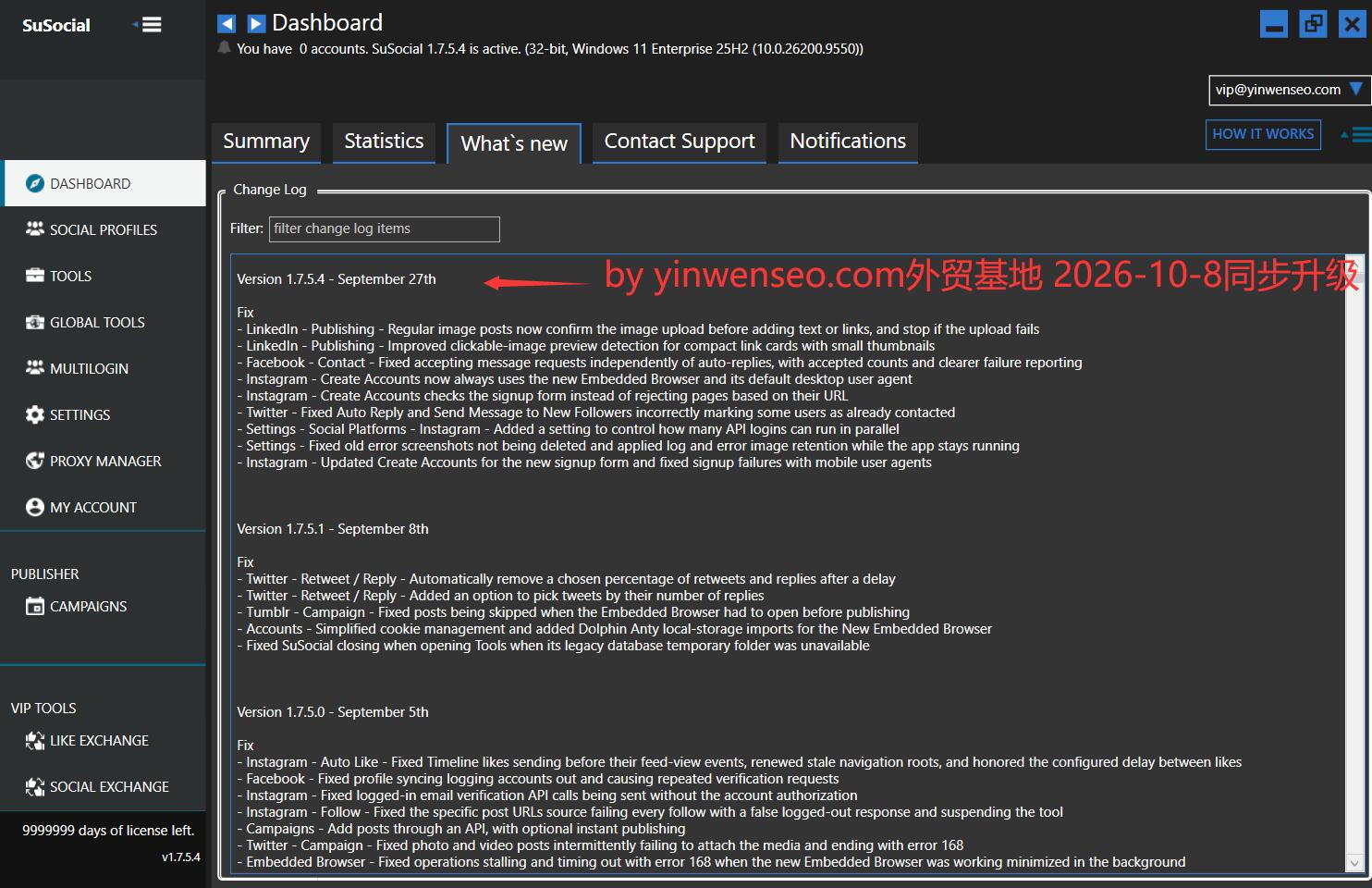Image resolution: width=1372 pixels, height=888 pixels.
Task: Click the v1.7.5.4 version label
Action: [181, 857]
